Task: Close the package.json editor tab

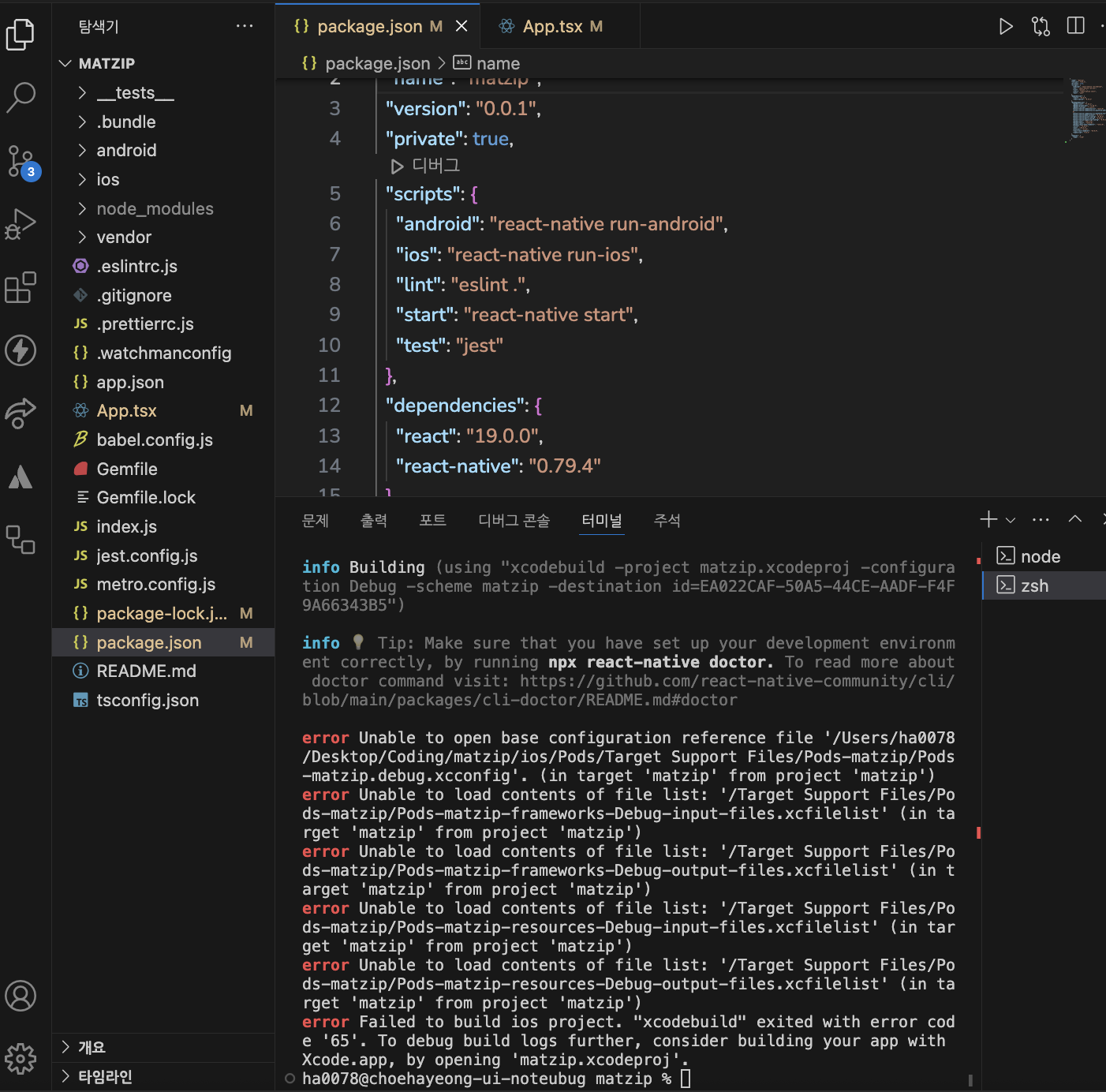Action: pos(461,26)
